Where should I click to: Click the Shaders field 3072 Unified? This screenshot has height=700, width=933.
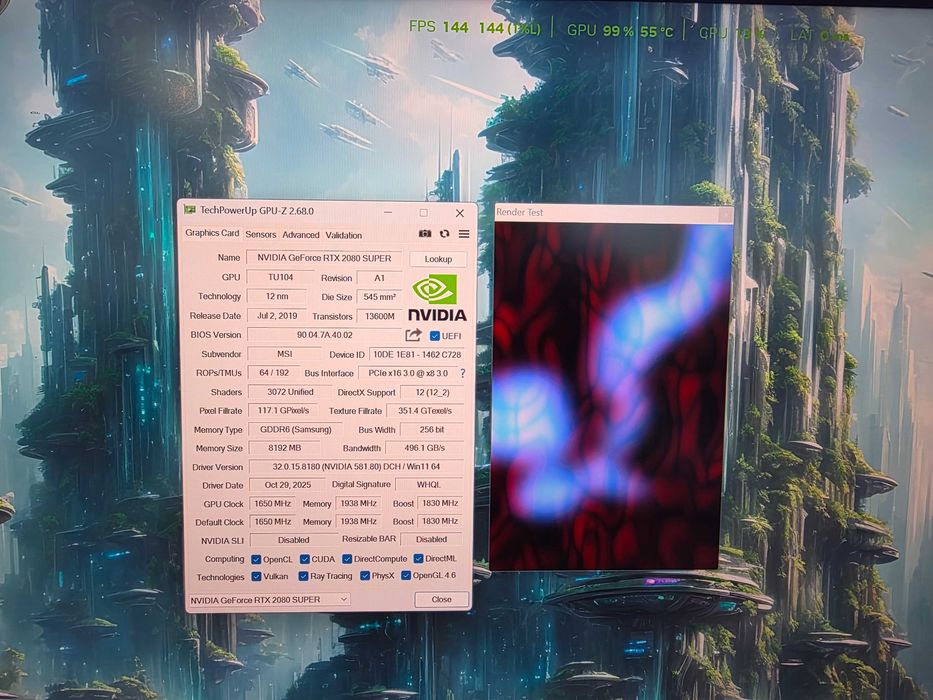coord(290,392)
